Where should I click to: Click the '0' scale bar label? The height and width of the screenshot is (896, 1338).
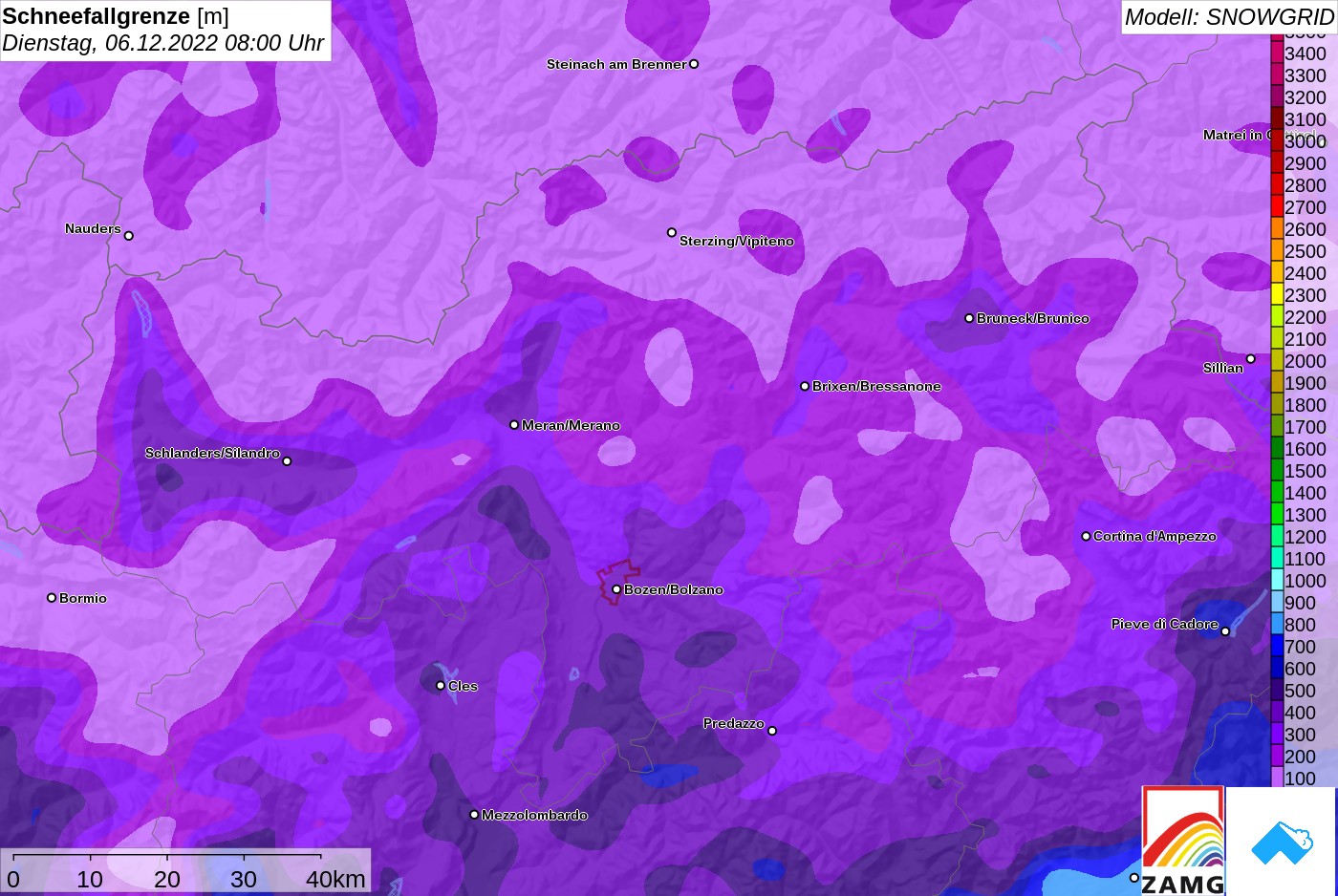click(13, 879)
